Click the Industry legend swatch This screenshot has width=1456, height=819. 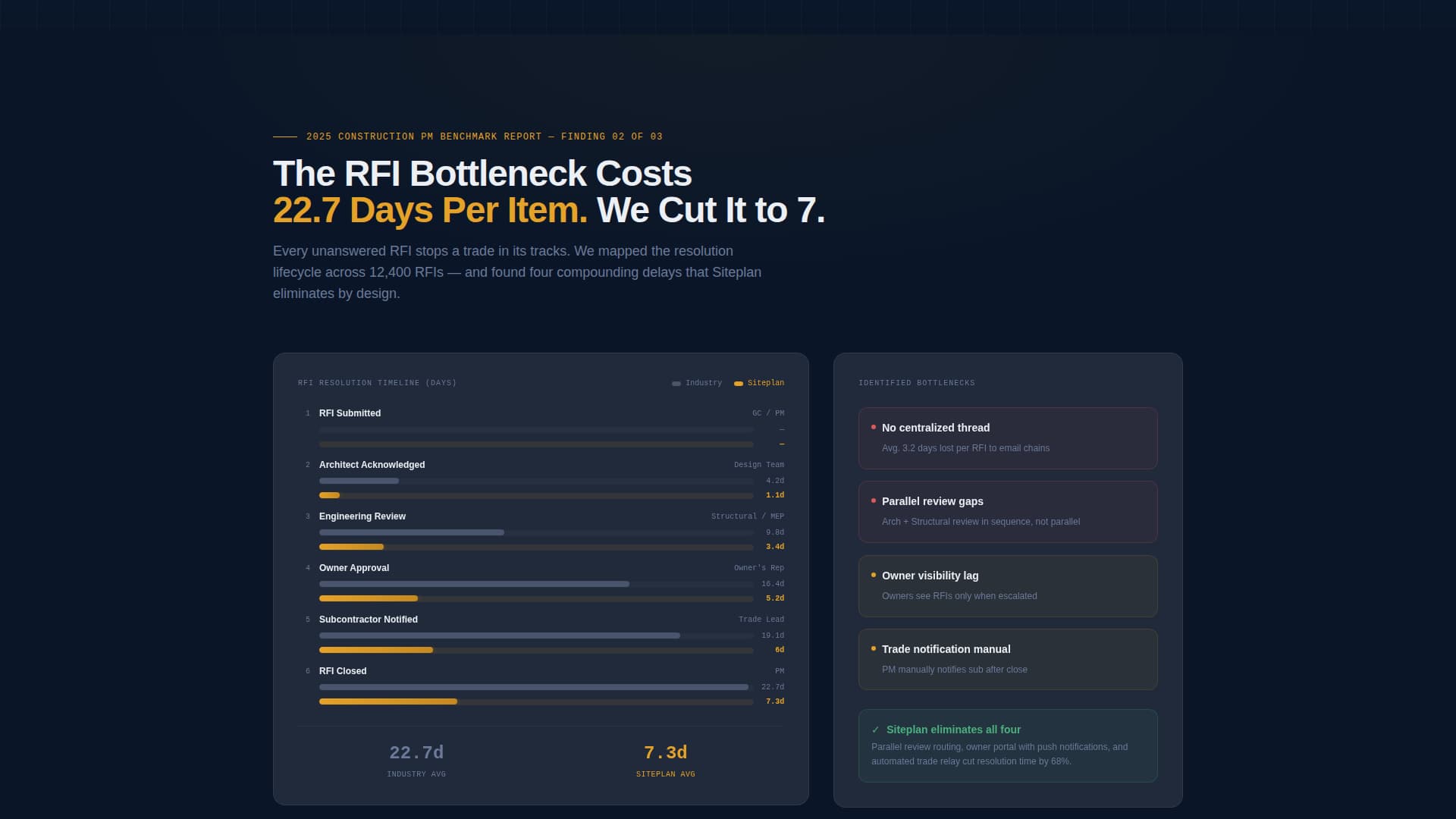tap(676, 384)
